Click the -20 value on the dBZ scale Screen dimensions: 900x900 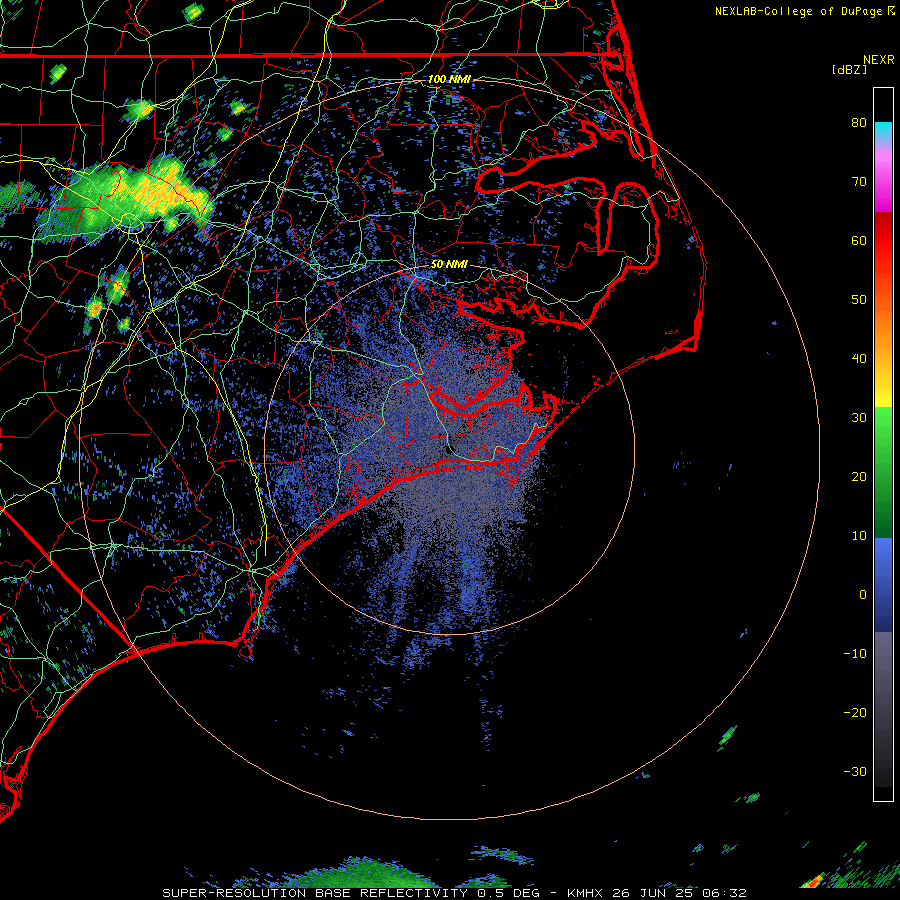[855, 713]
